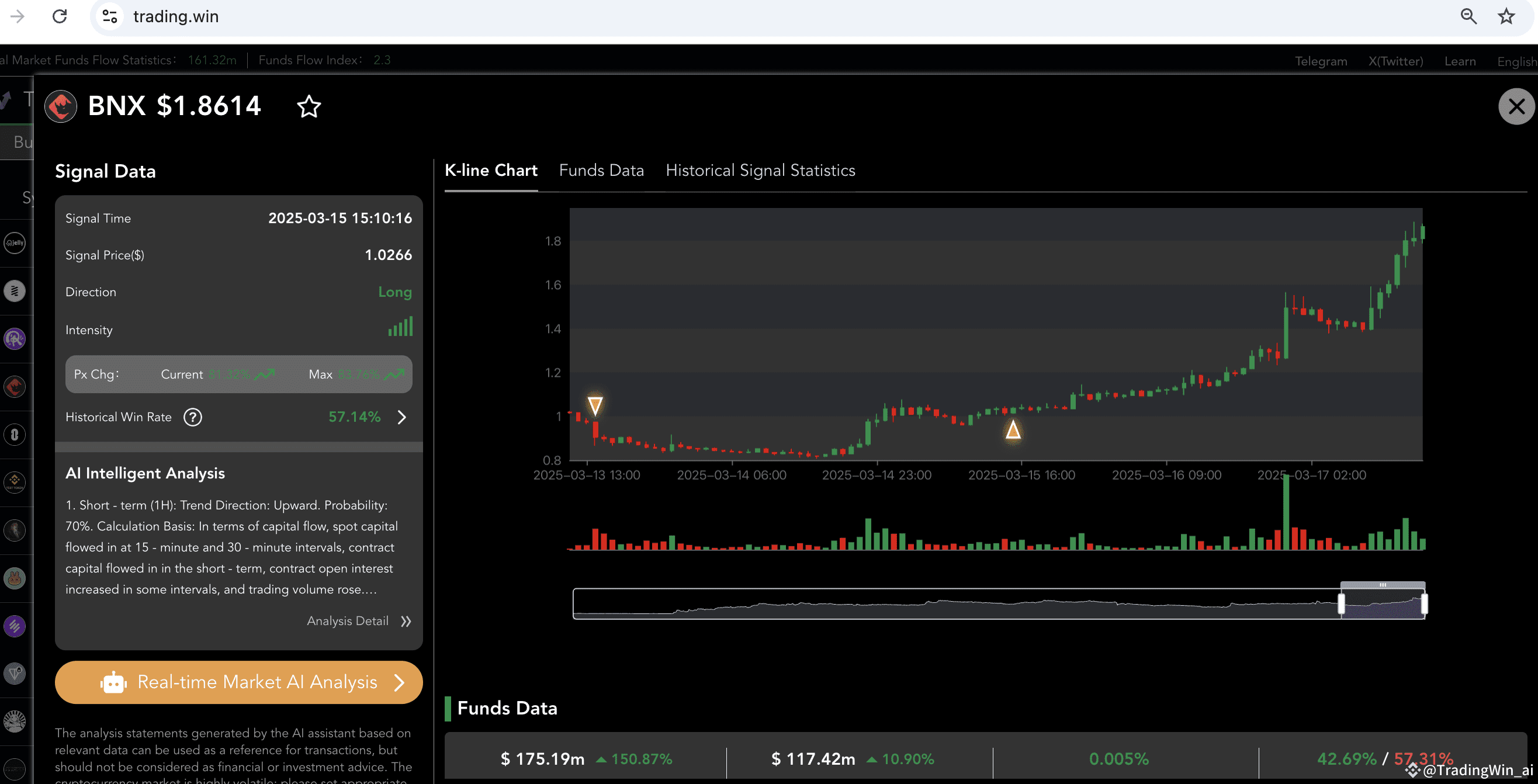Click the long signal marker on chart

coord(1013,429)
